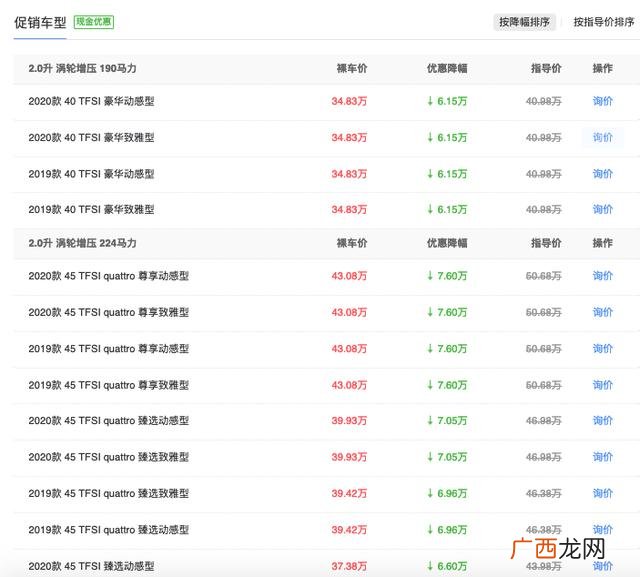Click 询价 for 2019款 40 TFSI 豪华动感型
Image resolution: width=640 pixels, height=577 pixels.
pyautogui.click(x=602, y=174)
